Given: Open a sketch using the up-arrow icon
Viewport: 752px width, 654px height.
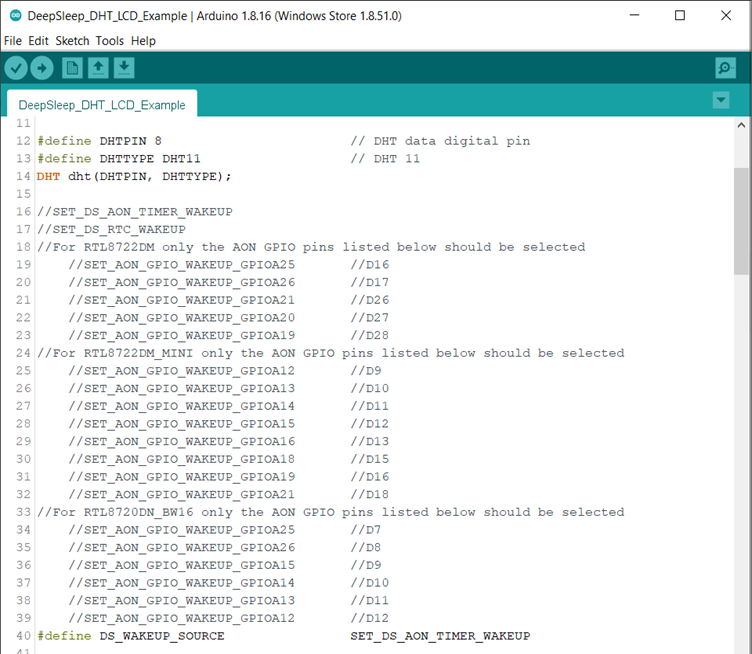Looking at the screenshot, I should click(x=98, y=68).
